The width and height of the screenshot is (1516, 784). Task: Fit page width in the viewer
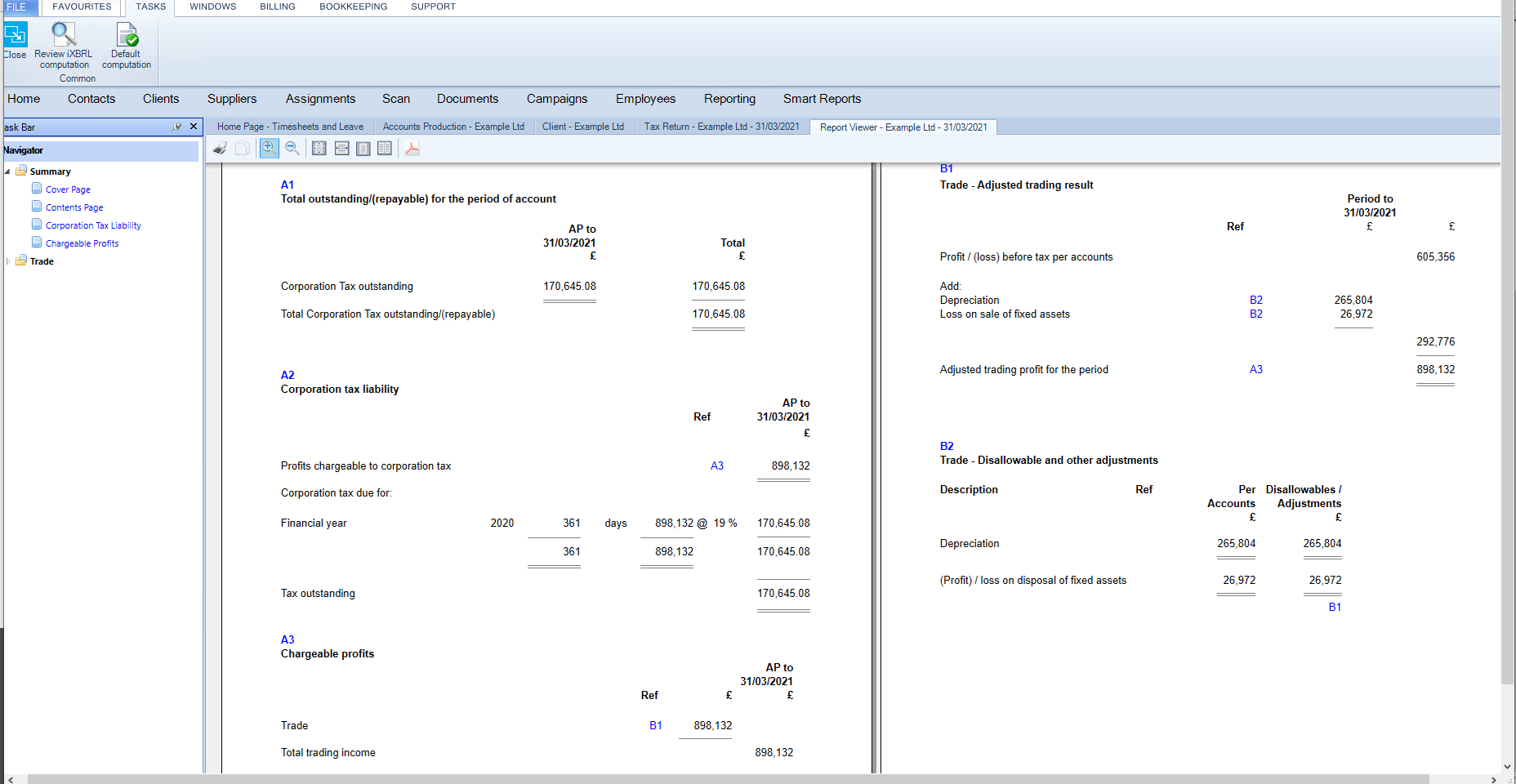pyautogui.click(x=342, y=149)
